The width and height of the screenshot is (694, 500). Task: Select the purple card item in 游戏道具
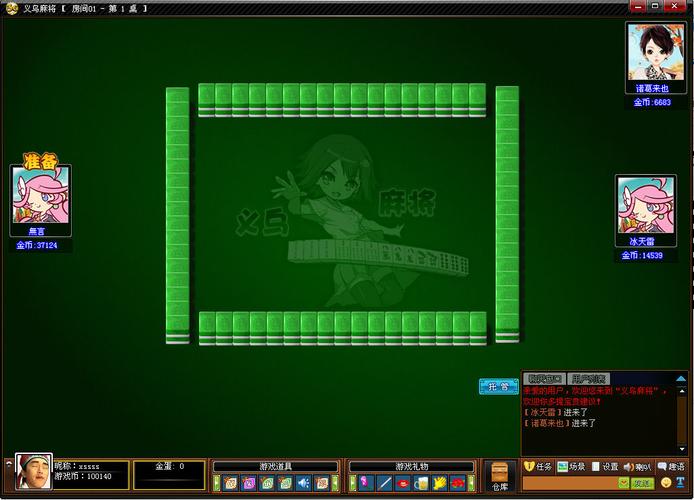249,483
